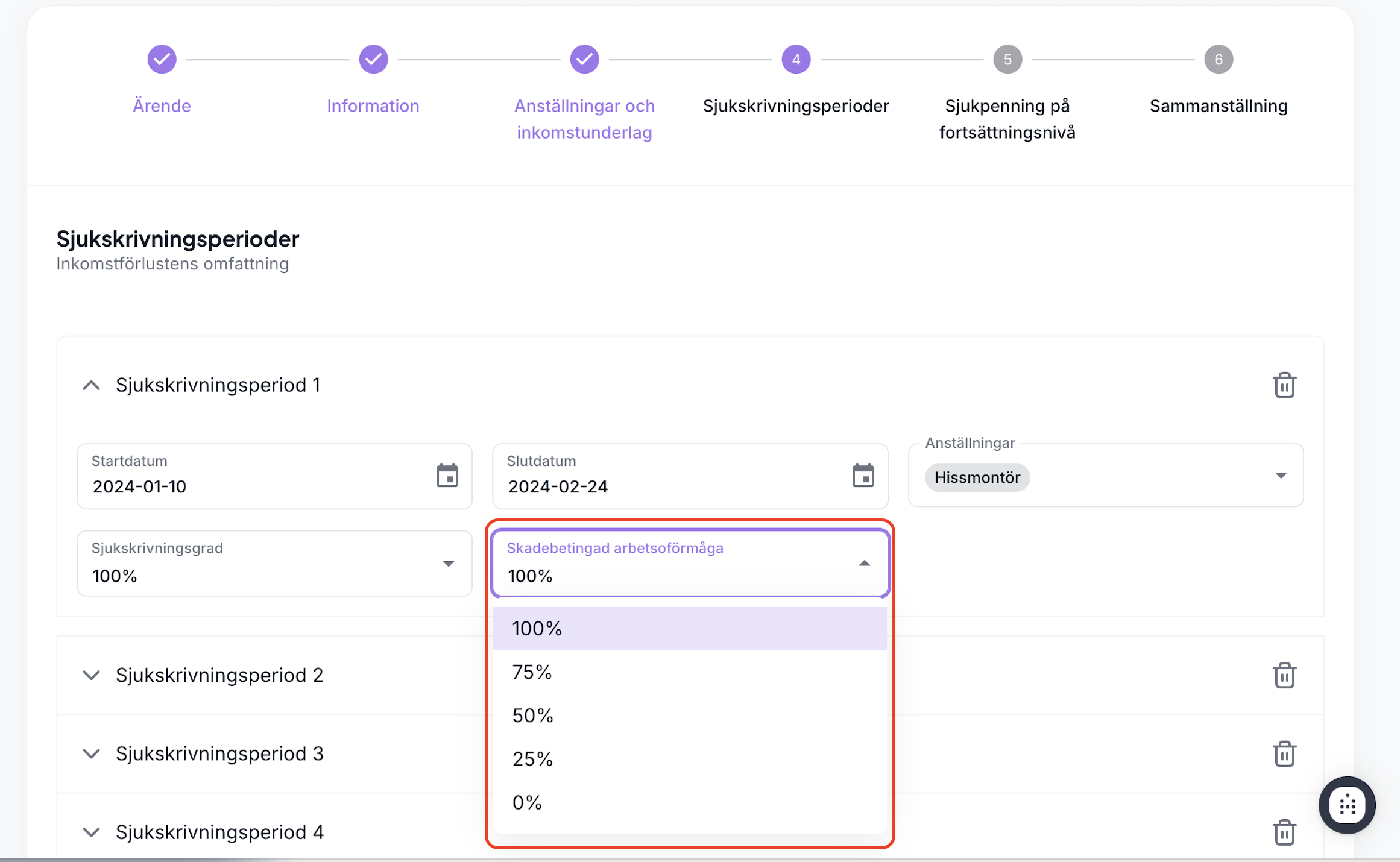Expand Sjukskrivningsperiod 2 section
This screenshot has height=862, width=1400.
[x=91, y=675]
